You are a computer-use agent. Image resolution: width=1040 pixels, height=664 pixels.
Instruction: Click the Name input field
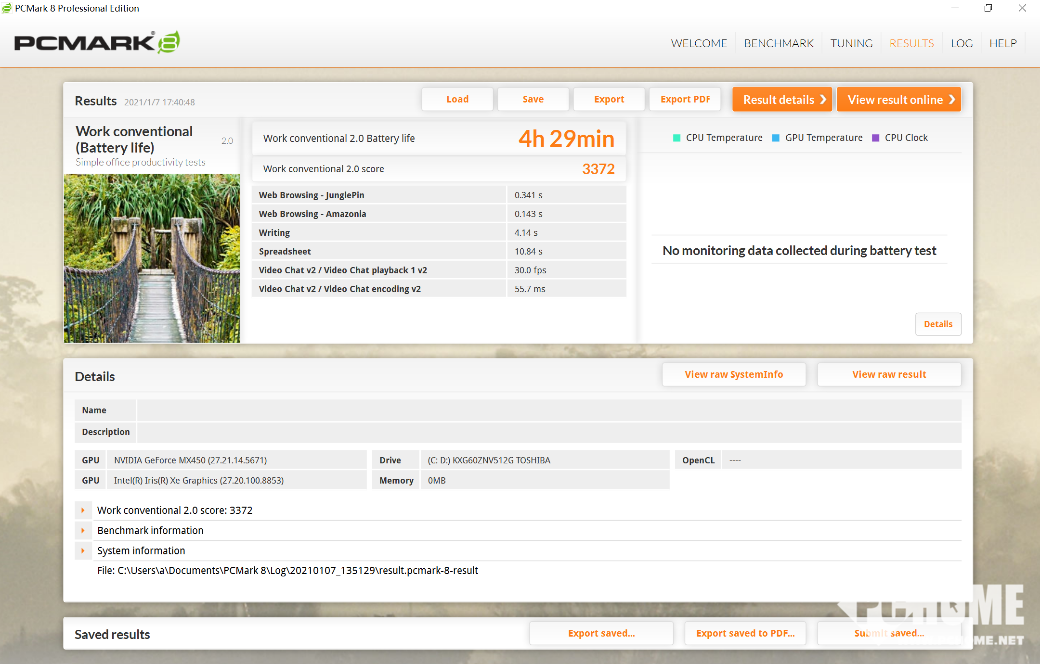(548, 410)
